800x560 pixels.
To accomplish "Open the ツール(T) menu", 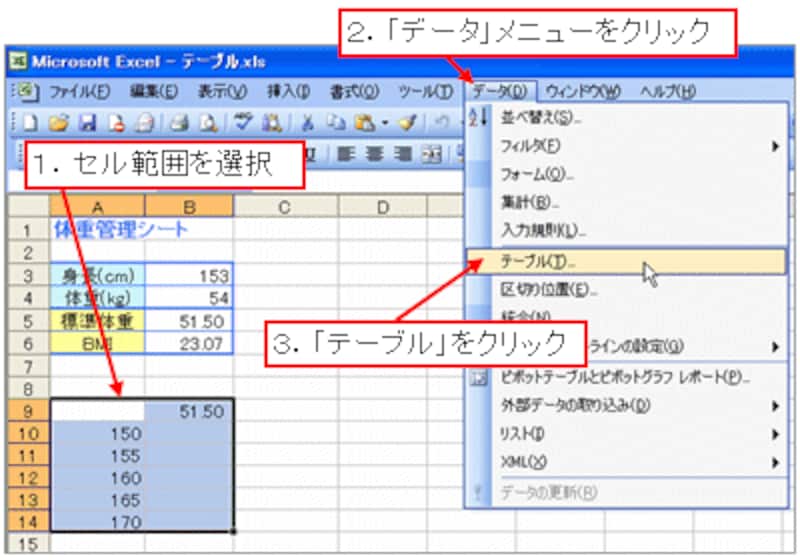I will pos(426,92).
